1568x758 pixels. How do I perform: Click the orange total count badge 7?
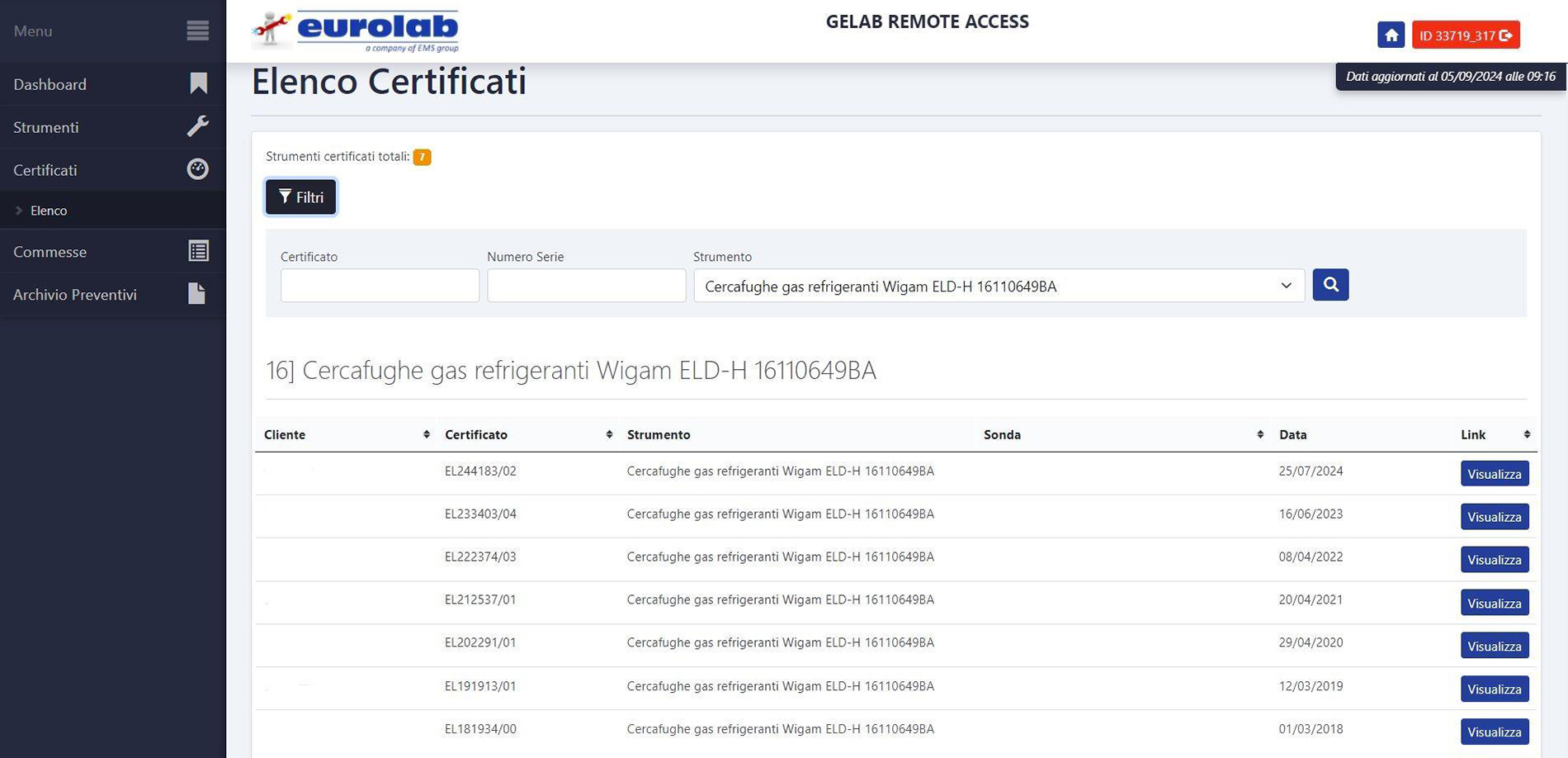coord(422,157)
